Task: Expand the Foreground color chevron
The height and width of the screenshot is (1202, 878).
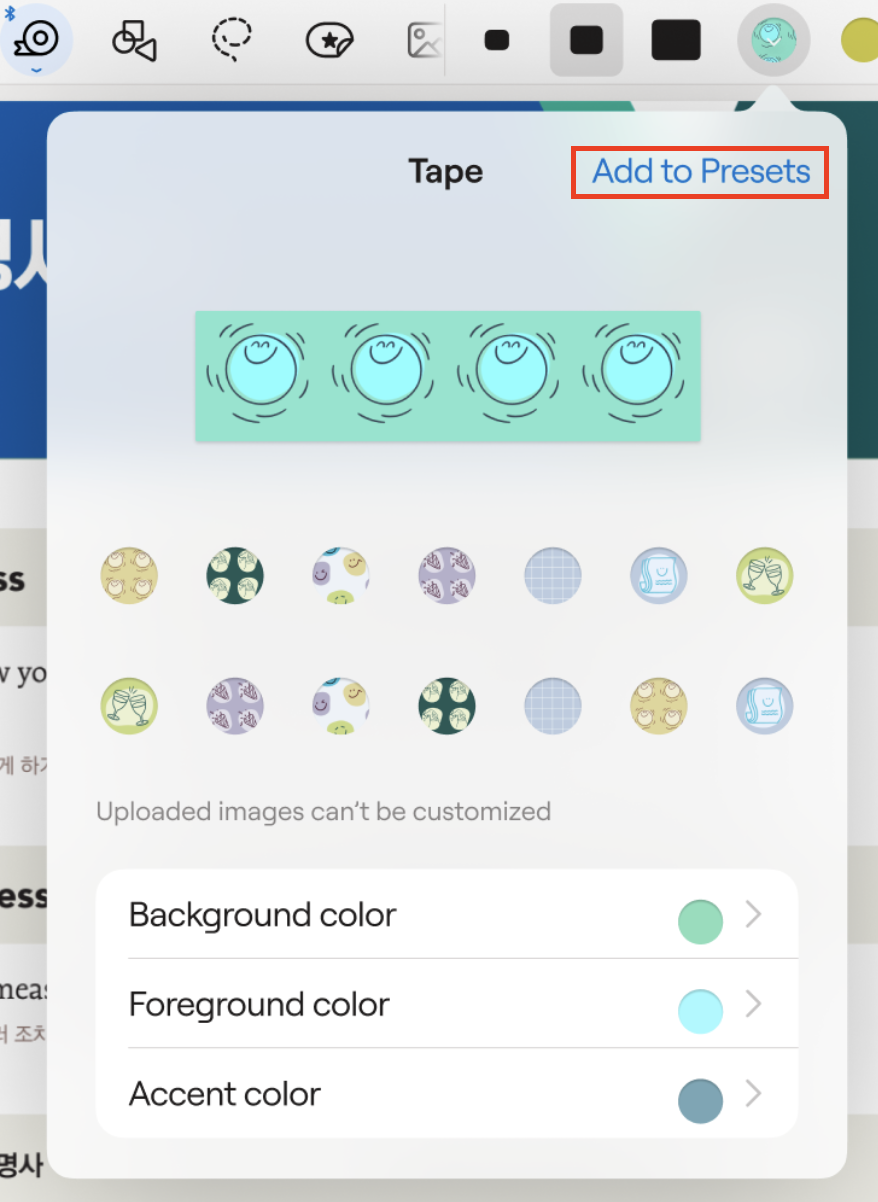Action: point(754,1004)
